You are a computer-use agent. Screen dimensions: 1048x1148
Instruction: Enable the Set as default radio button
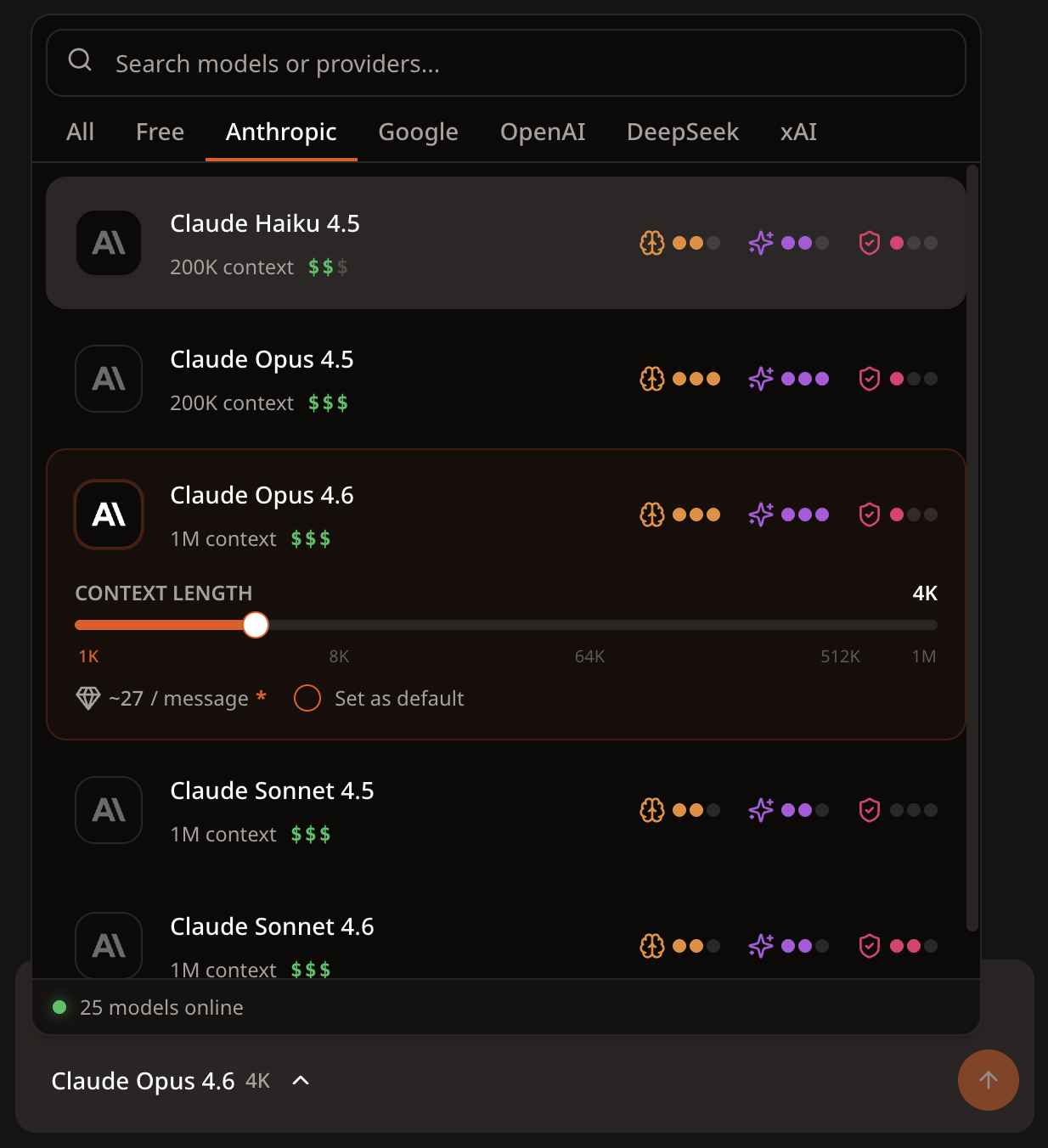pyautogui.click(x=307, y=698)
